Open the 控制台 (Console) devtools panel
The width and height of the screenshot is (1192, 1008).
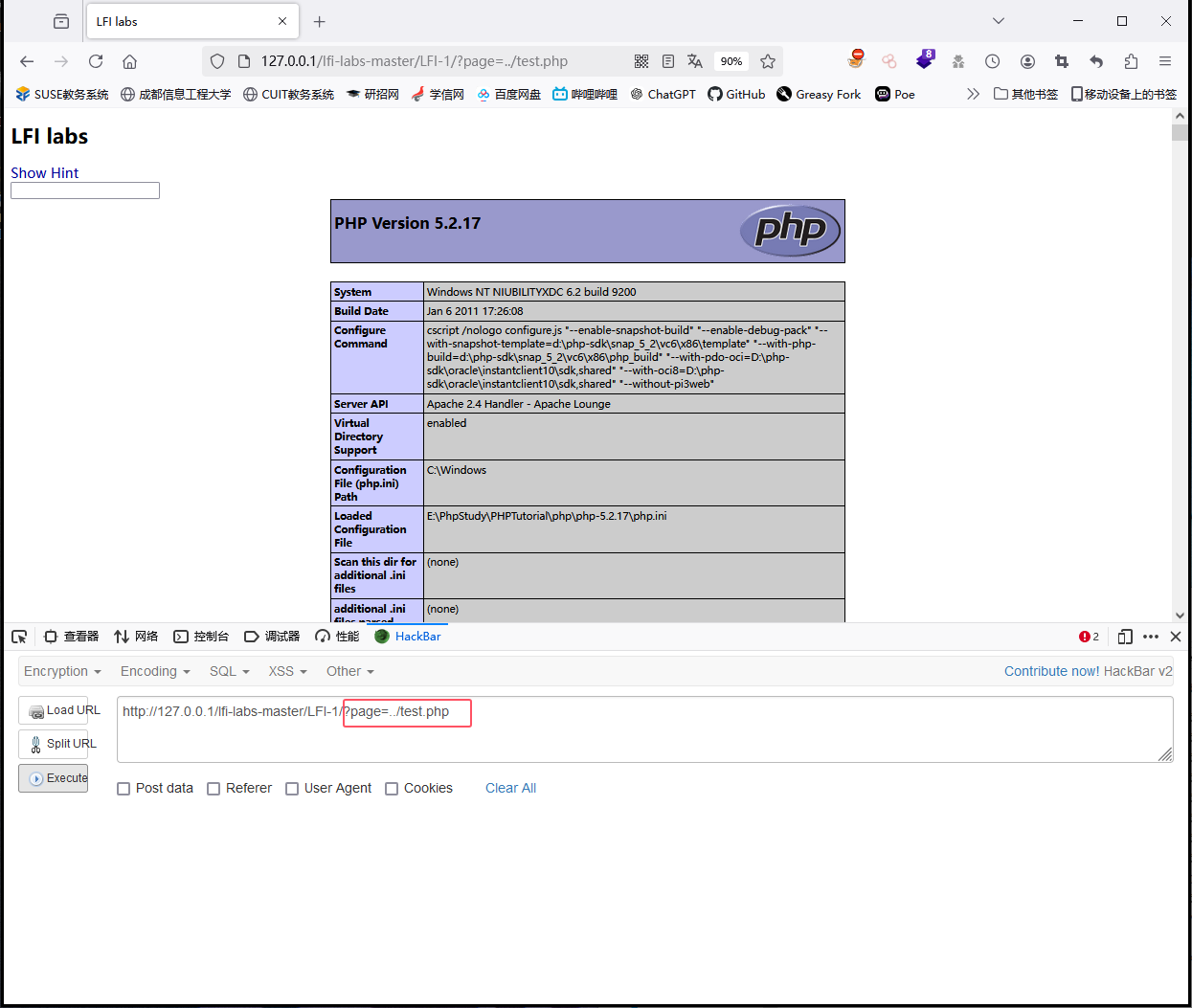(201, 636)
